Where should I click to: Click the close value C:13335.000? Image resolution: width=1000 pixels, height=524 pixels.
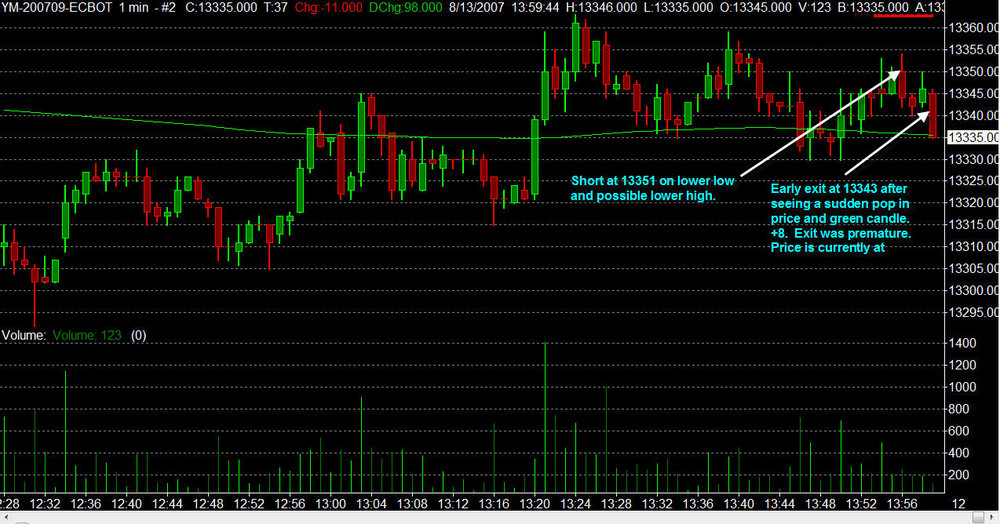tap(221, 8)
